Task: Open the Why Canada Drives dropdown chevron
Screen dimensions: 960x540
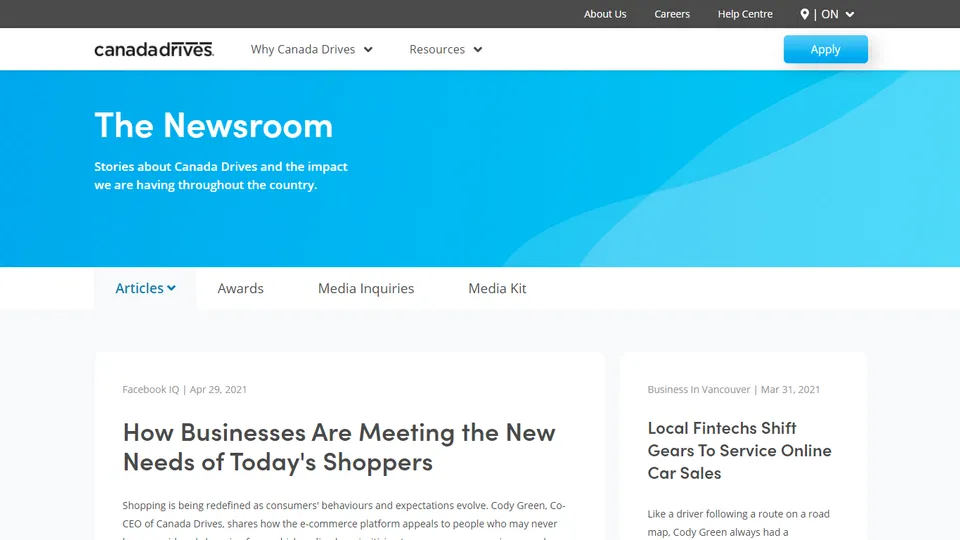Action: tap(368, 50)
